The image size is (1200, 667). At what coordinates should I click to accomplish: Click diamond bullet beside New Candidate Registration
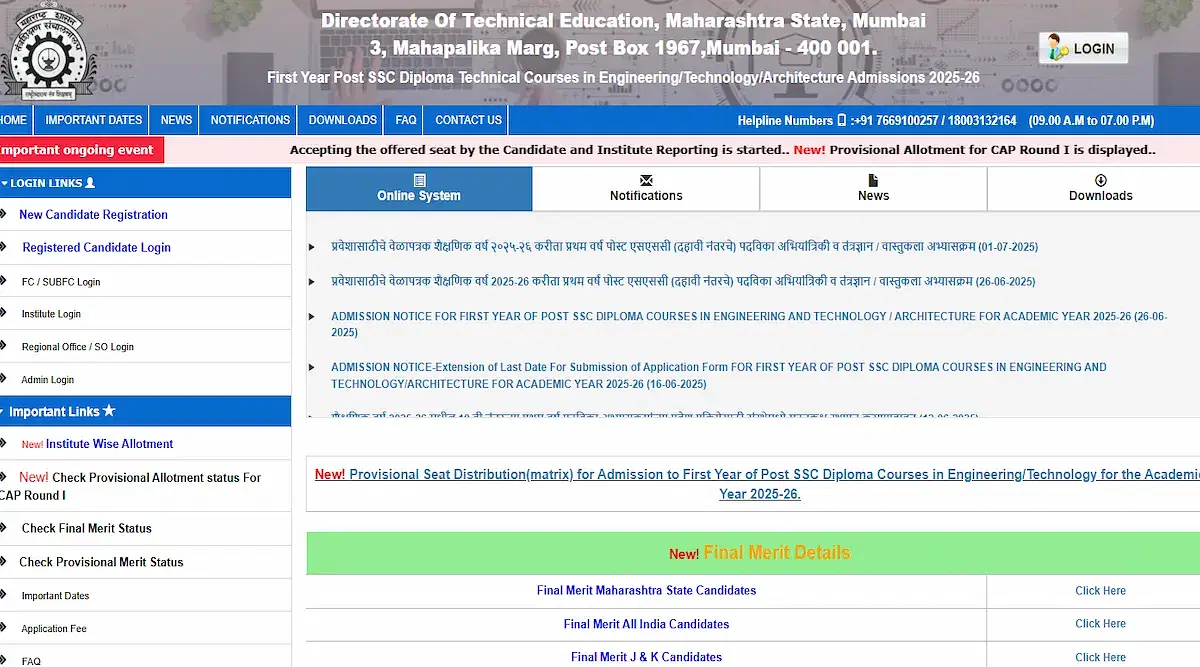click(4, 215)
